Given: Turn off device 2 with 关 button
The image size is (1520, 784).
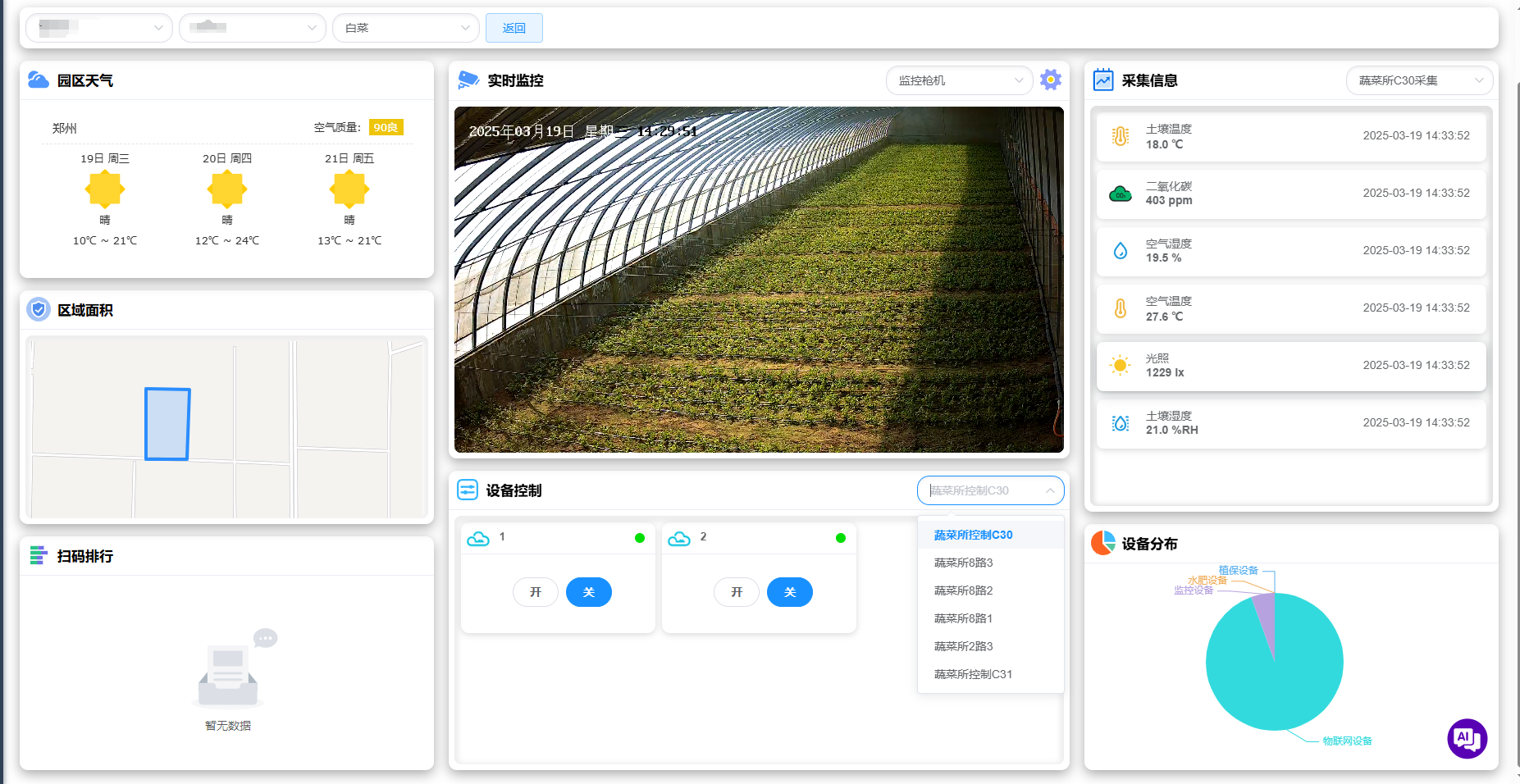Looking at the screenshot, I should point(789,592).
